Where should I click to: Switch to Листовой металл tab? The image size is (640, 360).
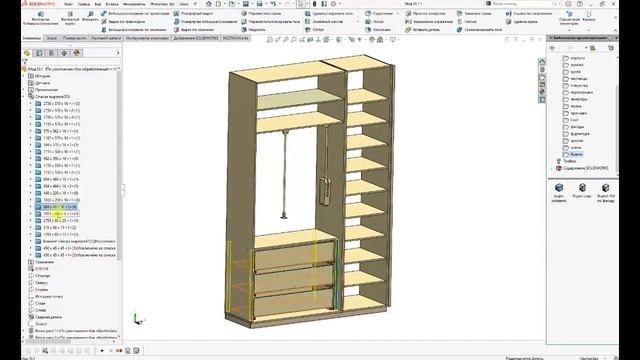point(106,38)
